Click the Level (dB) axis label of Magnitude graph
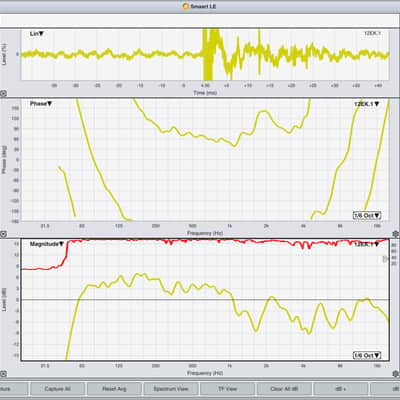The width and height of the screenshot is (400, 400). point(4,300)
